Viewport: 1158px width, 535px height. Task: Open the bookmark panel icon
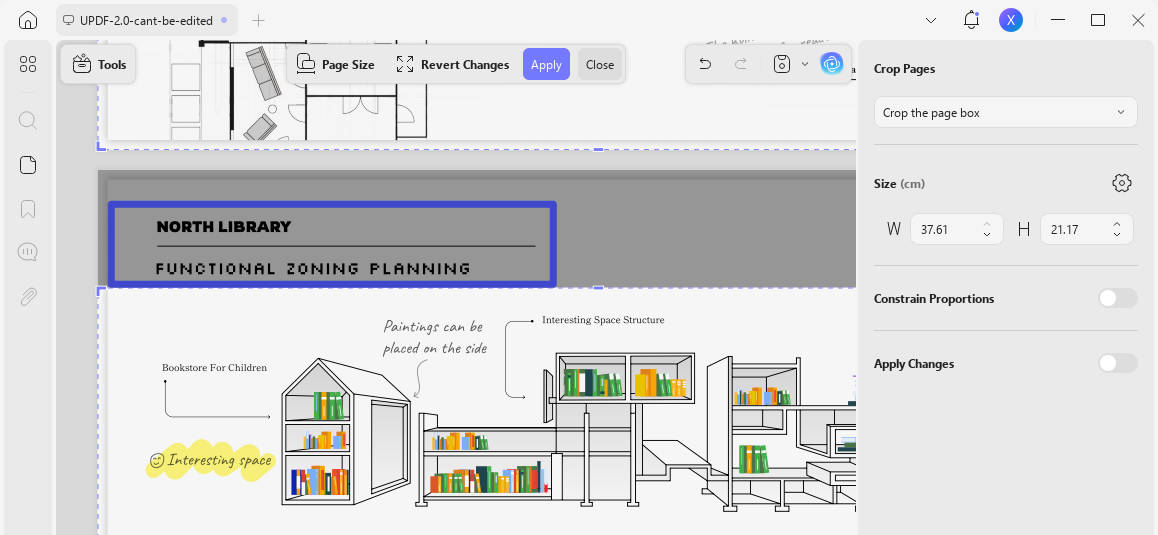[x=28, y=209]
